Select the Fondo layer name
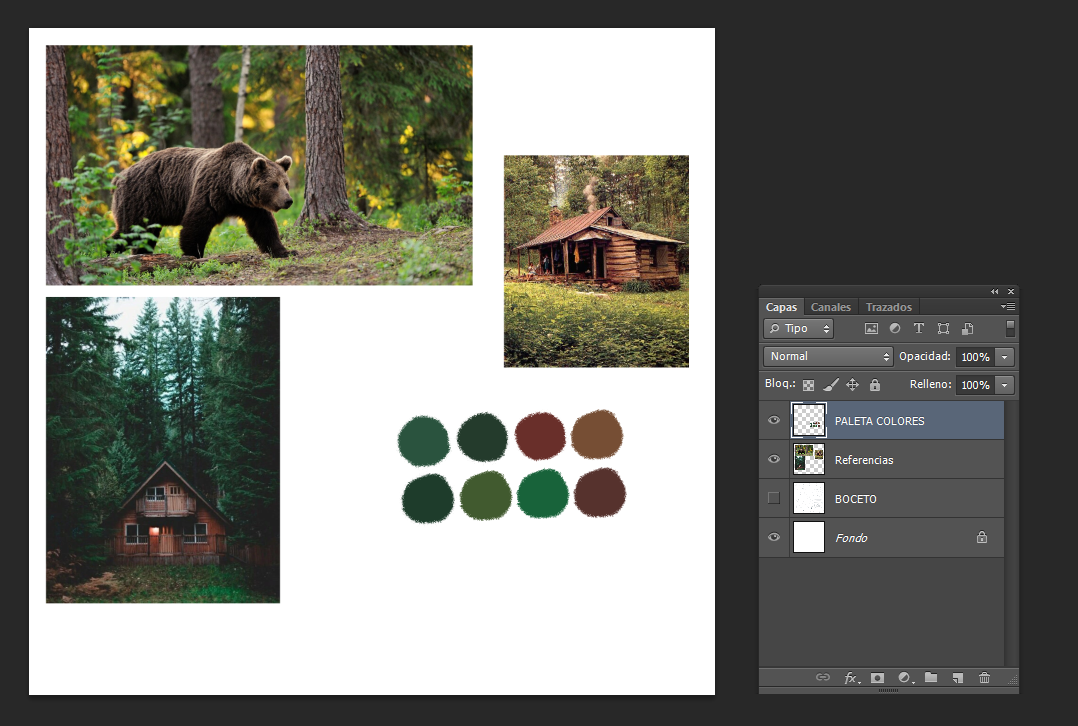The image size is (1078, 726). coord(851,538)
